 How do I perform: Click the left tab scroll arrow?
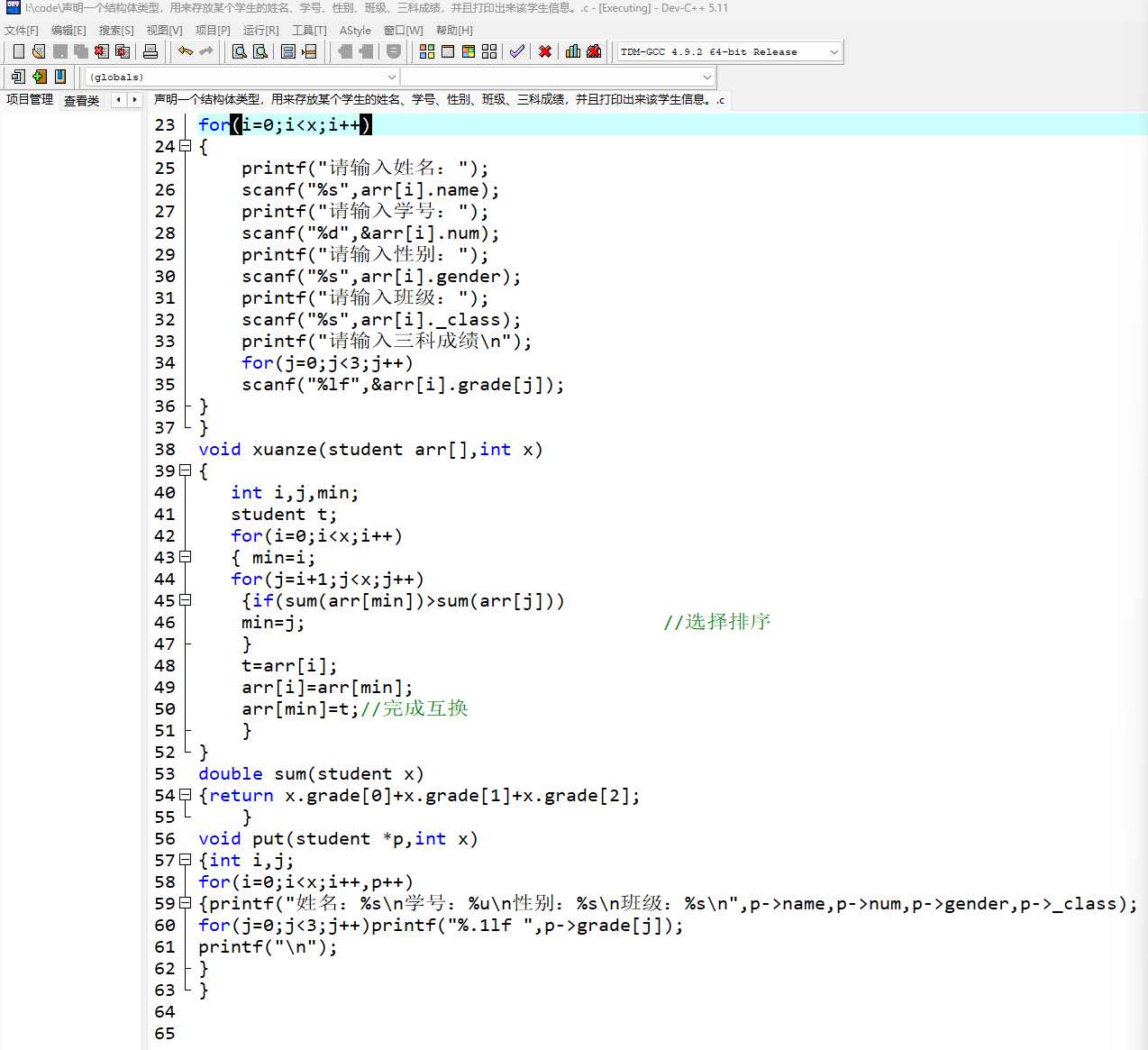[x=118, y=99]
